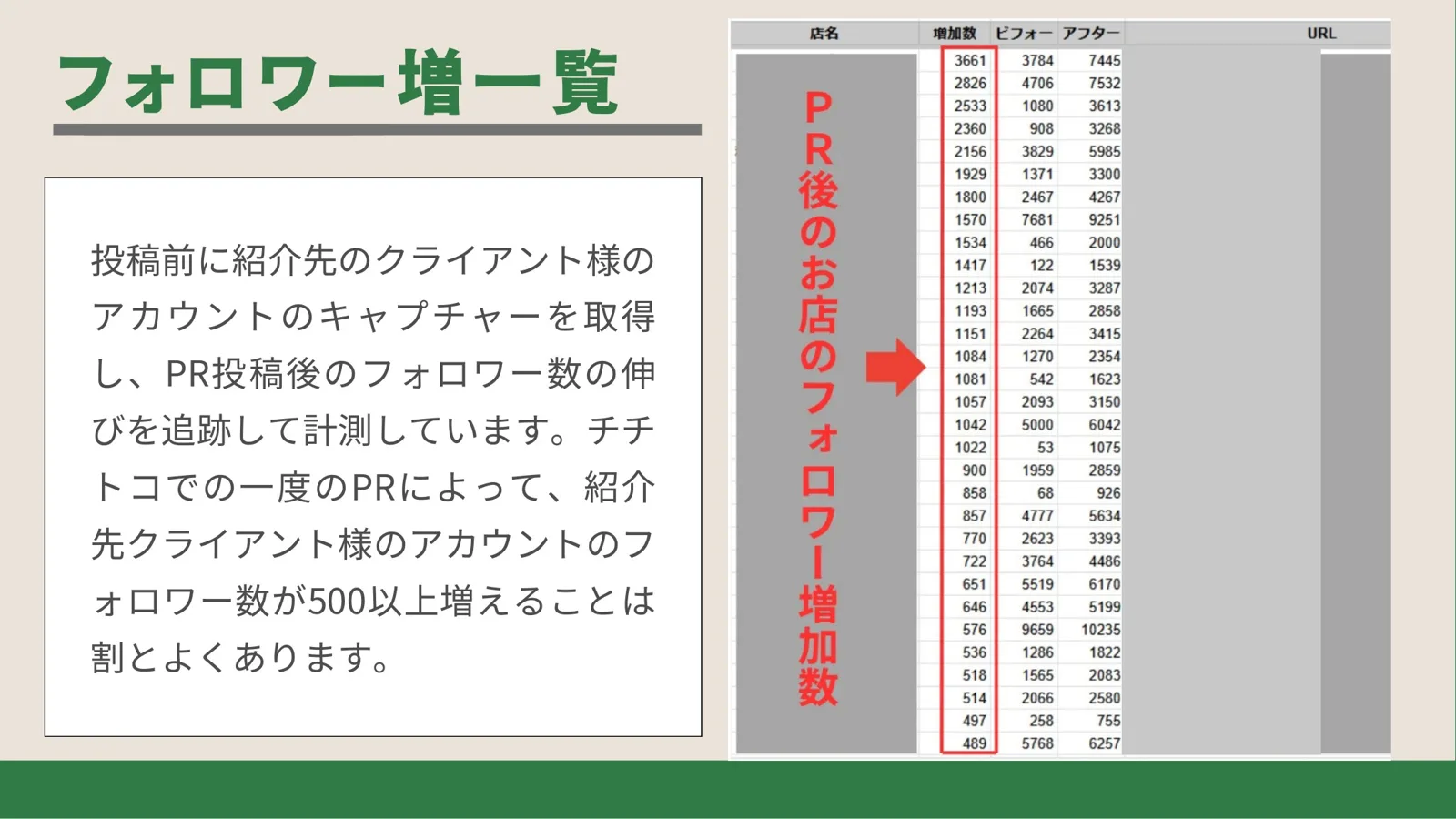Select the before value 4706

(1037, 83)
